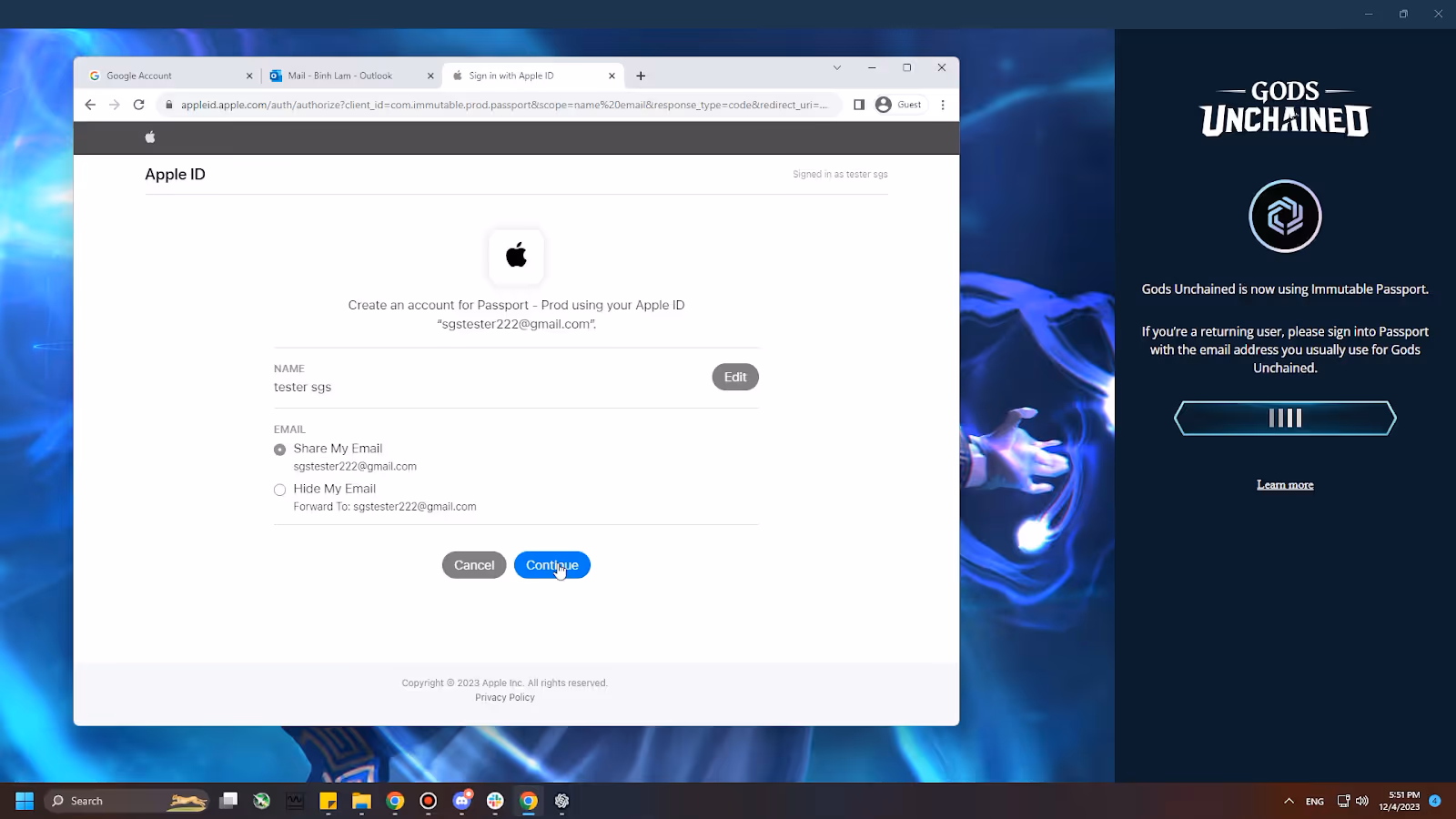Open Task View on the taskbar
The image size is (1456, 819).
click(228, 801)
